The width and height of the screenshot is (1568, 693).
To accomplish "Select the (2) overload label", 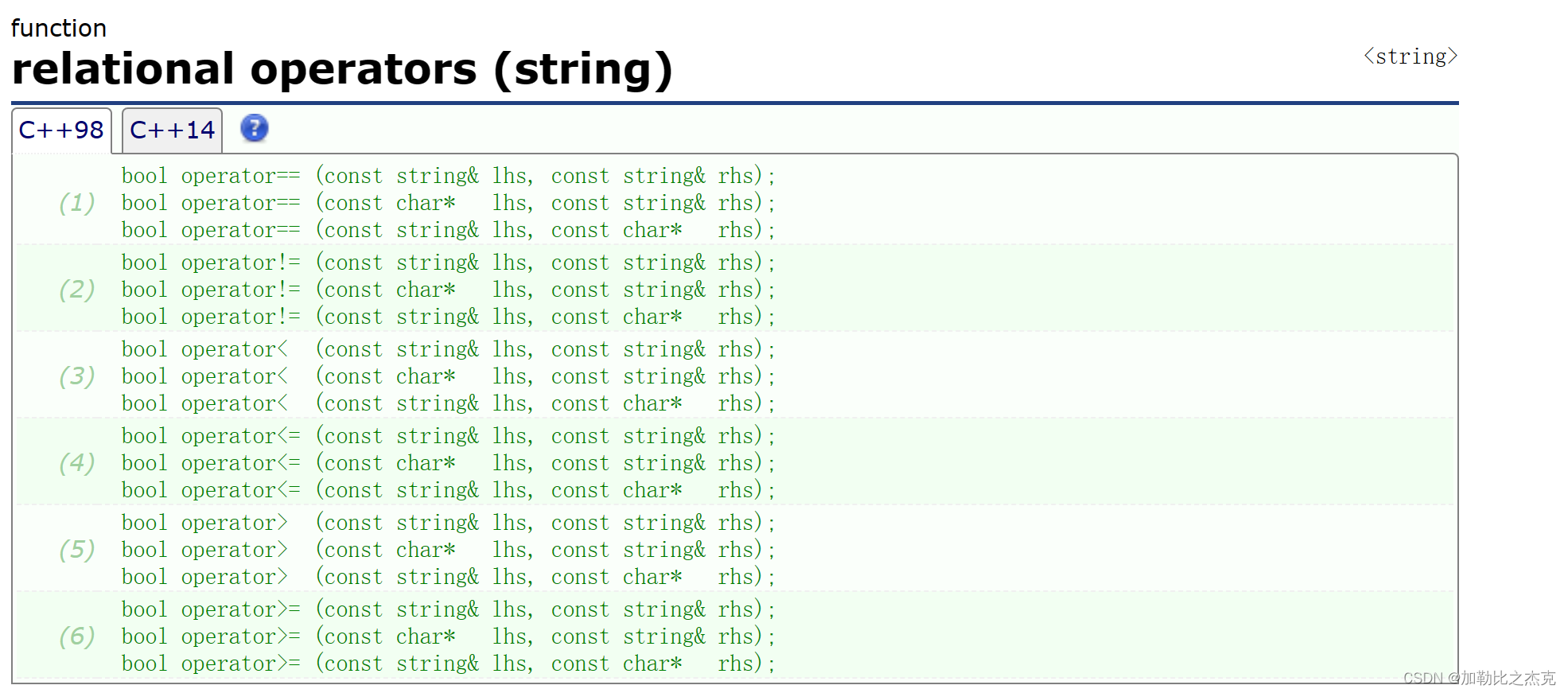I will pyautogui.click(x=77, y=290).
